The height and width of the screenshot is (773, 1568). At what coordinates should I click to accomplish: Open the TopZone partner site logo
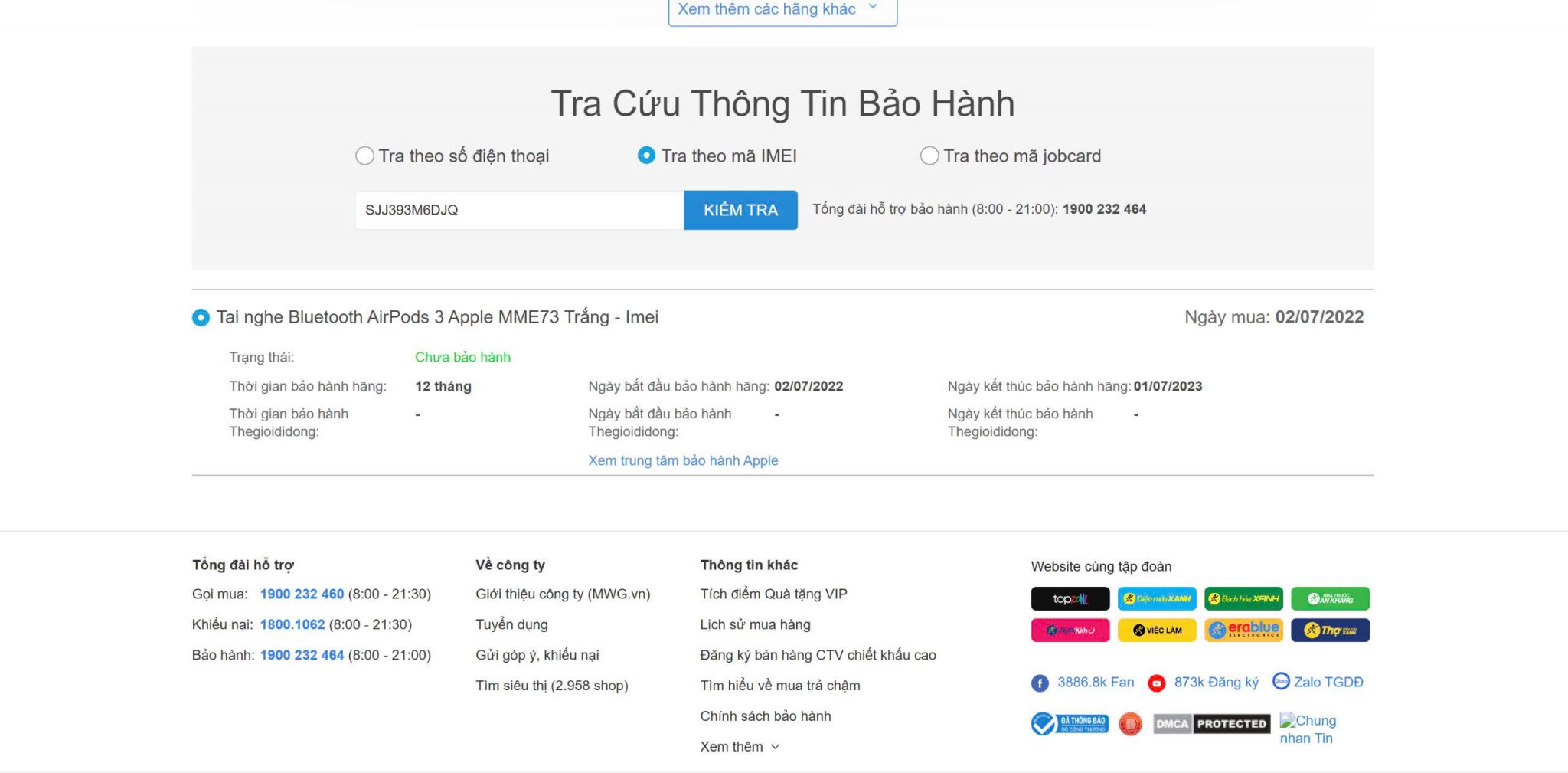click(1070, 598)
